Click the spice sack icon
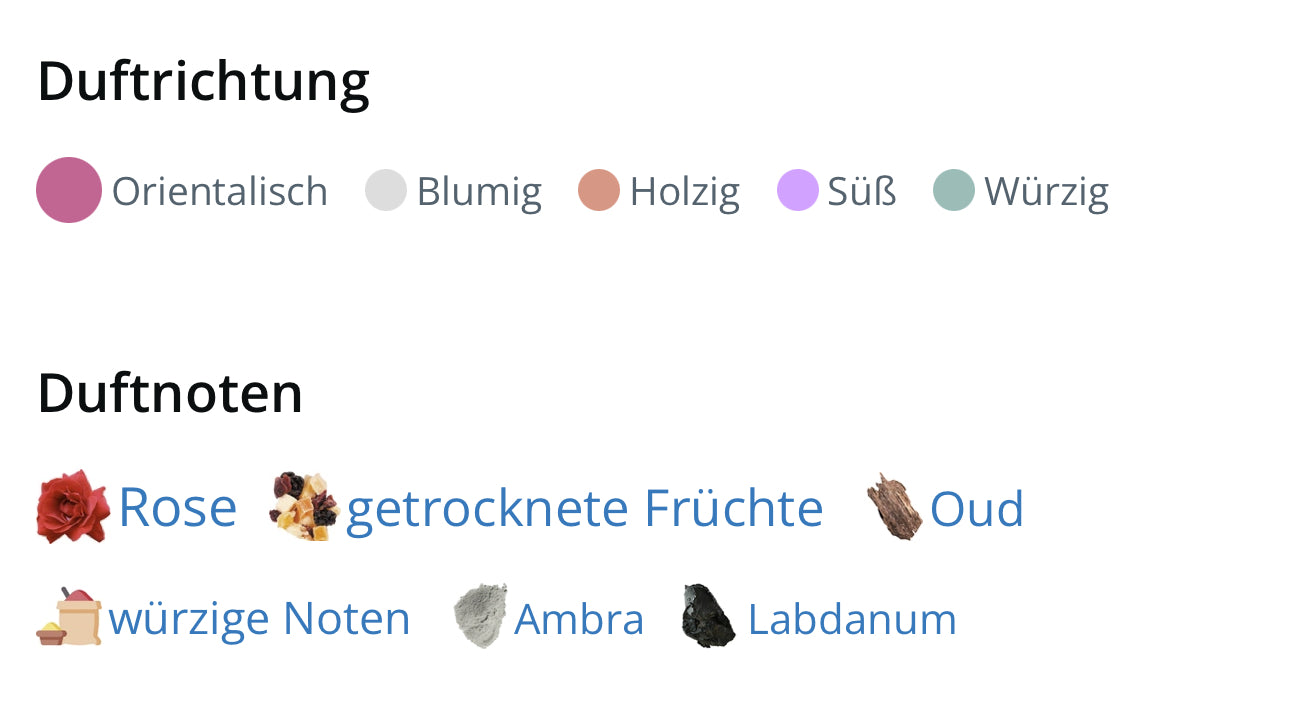Image resolution: width=1290 pixels, height=704 pixels. pyautogui.click(x=69, y=617)
